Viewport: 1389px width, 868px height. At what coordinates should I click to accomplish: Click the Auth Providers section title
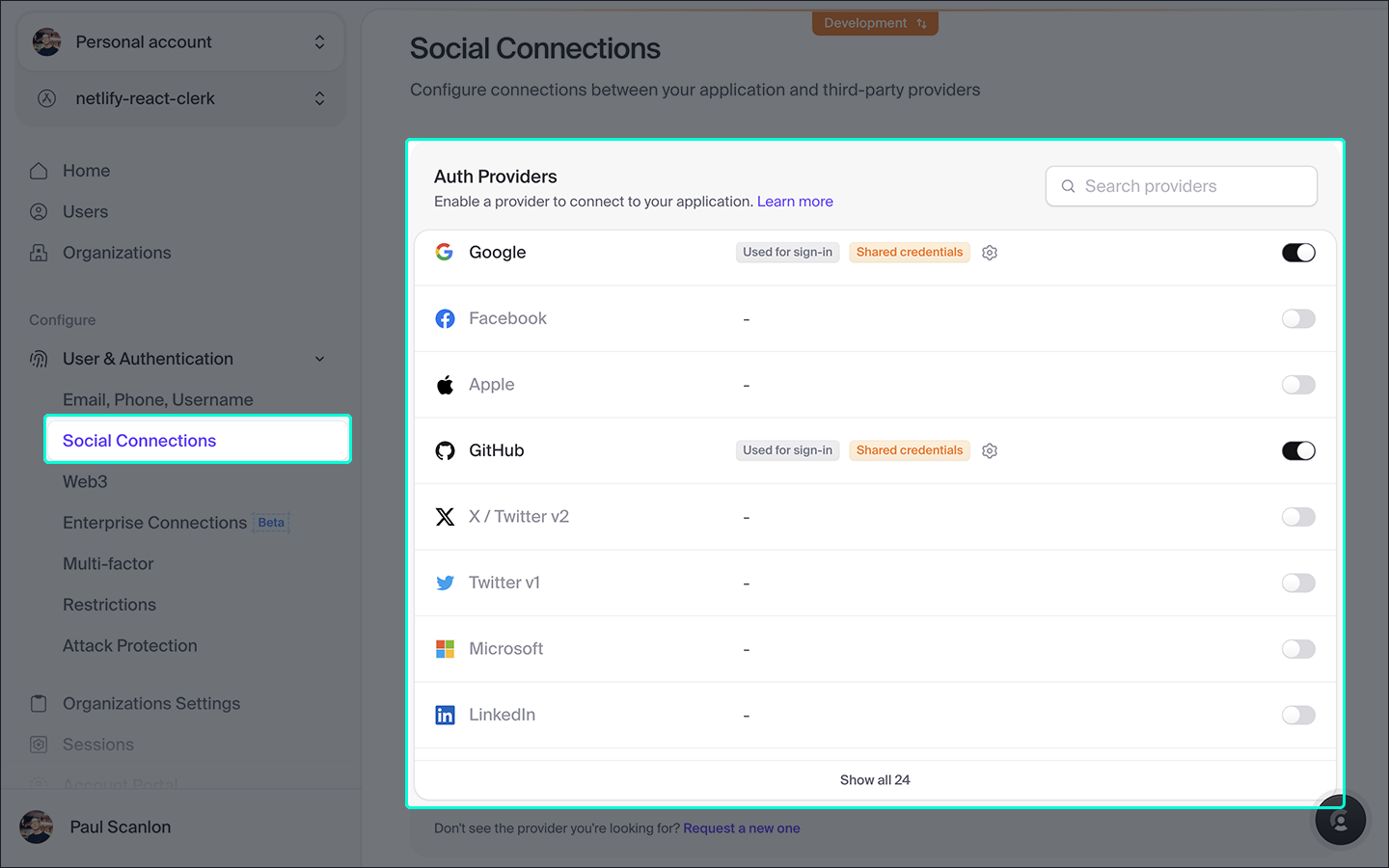pyautogui.click(x=496, y=176)
